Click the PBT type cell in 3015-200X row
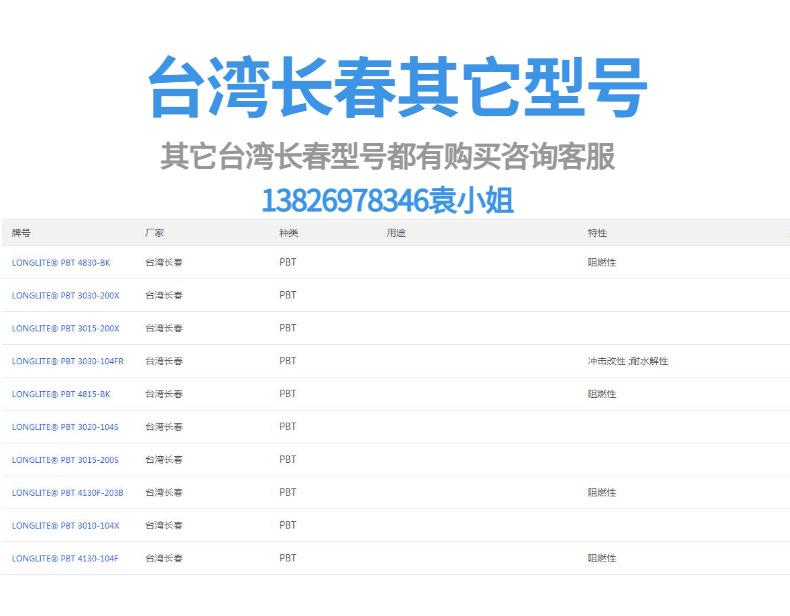790x616 pixels. tap(288, 328)
